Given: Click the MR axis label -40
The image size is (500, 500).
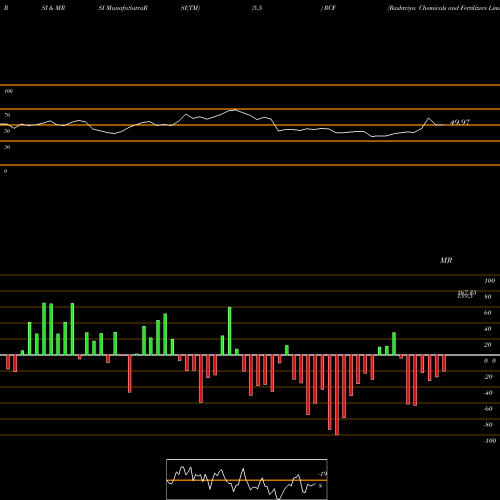Looking at the screenshot, I should pyautogui.click(x=488, y=393).
